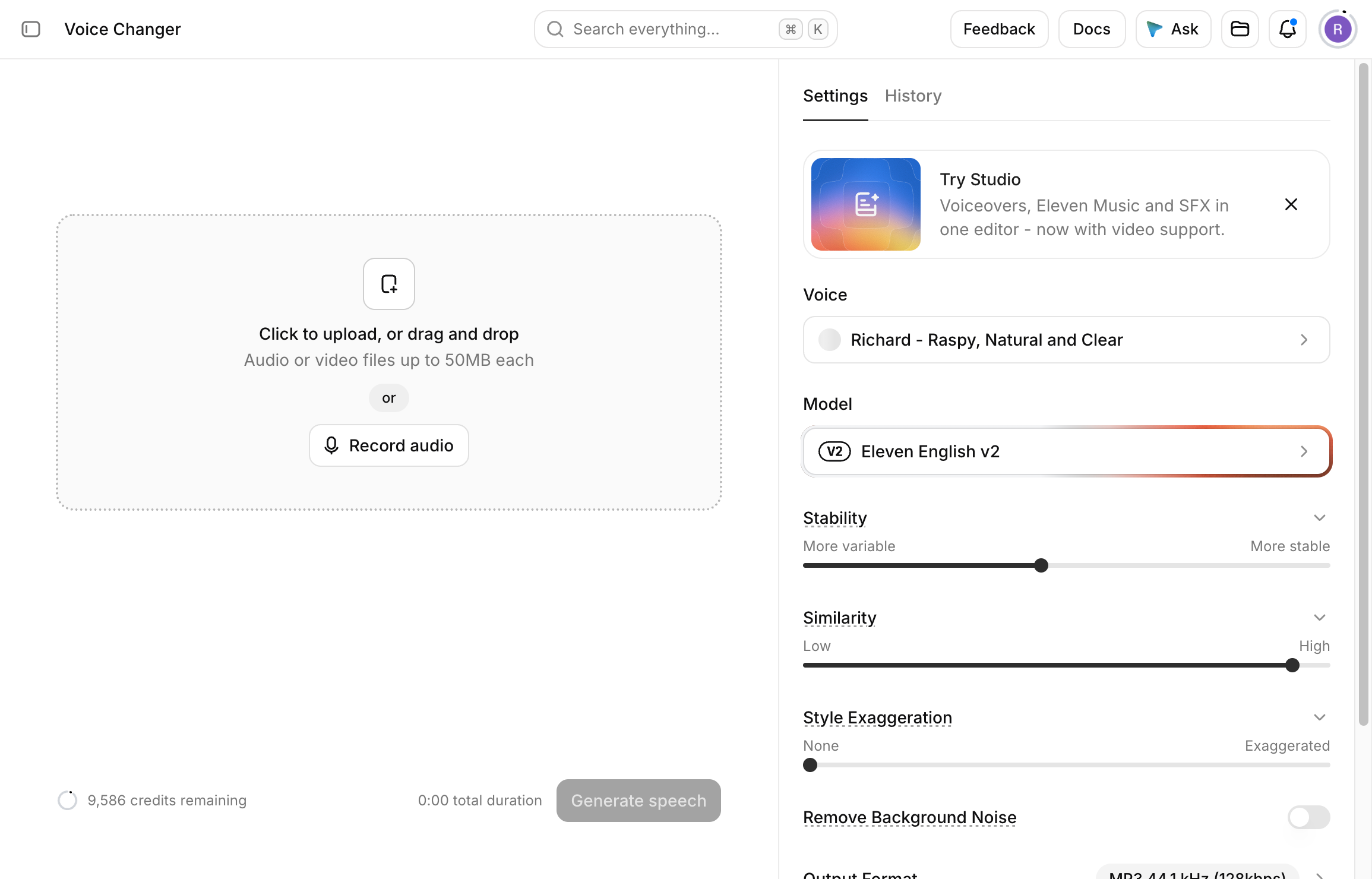The height and width of the screenshot is (879, 1372).
Task: Click the Feedback button
Action: pyautogui.click(x=999, y=29)
